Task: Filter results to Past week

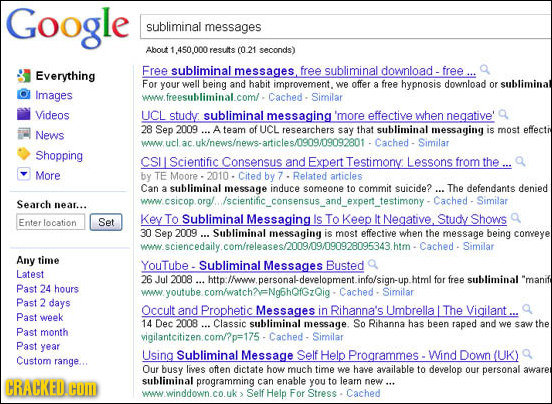Action: (40, 317)
